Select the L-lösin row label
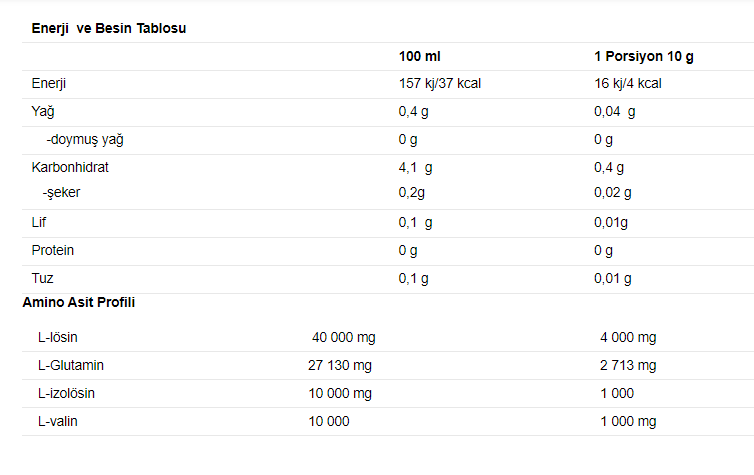 (x=58, y=338)
